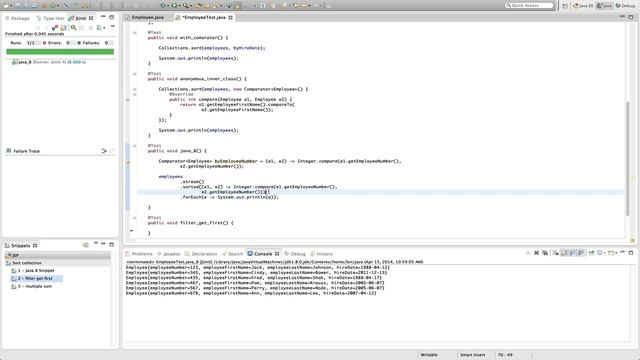Show the Declaration tab
Image resolution: width=640 pixels, height=360 pixels.
201,254
